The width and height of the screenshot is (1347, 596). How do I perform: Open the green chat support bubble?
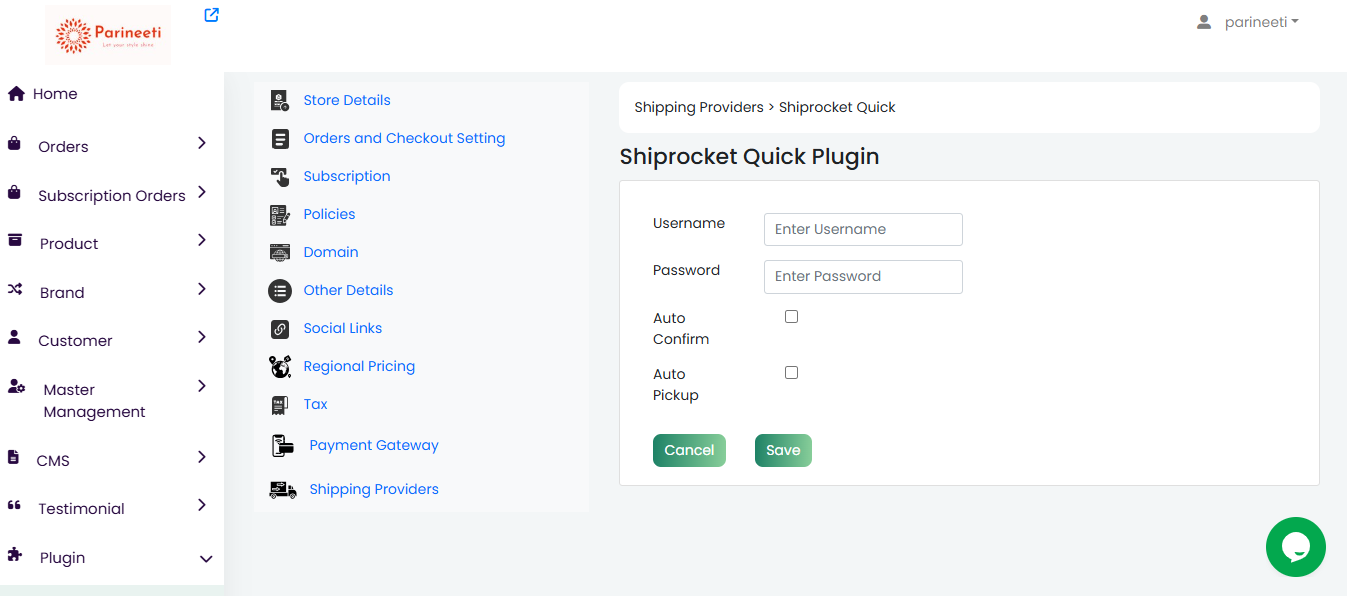pyautogui.click(x=1295, y=547)
